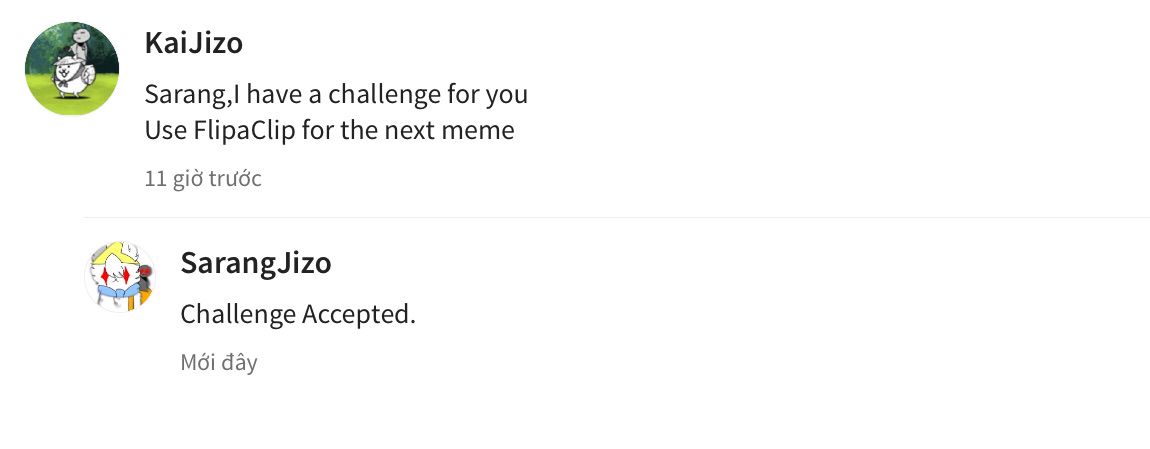The image size is (1150, 449).
Task: Click the "11 giờ trước" timestamp
Action: click(x=203, y=179)
